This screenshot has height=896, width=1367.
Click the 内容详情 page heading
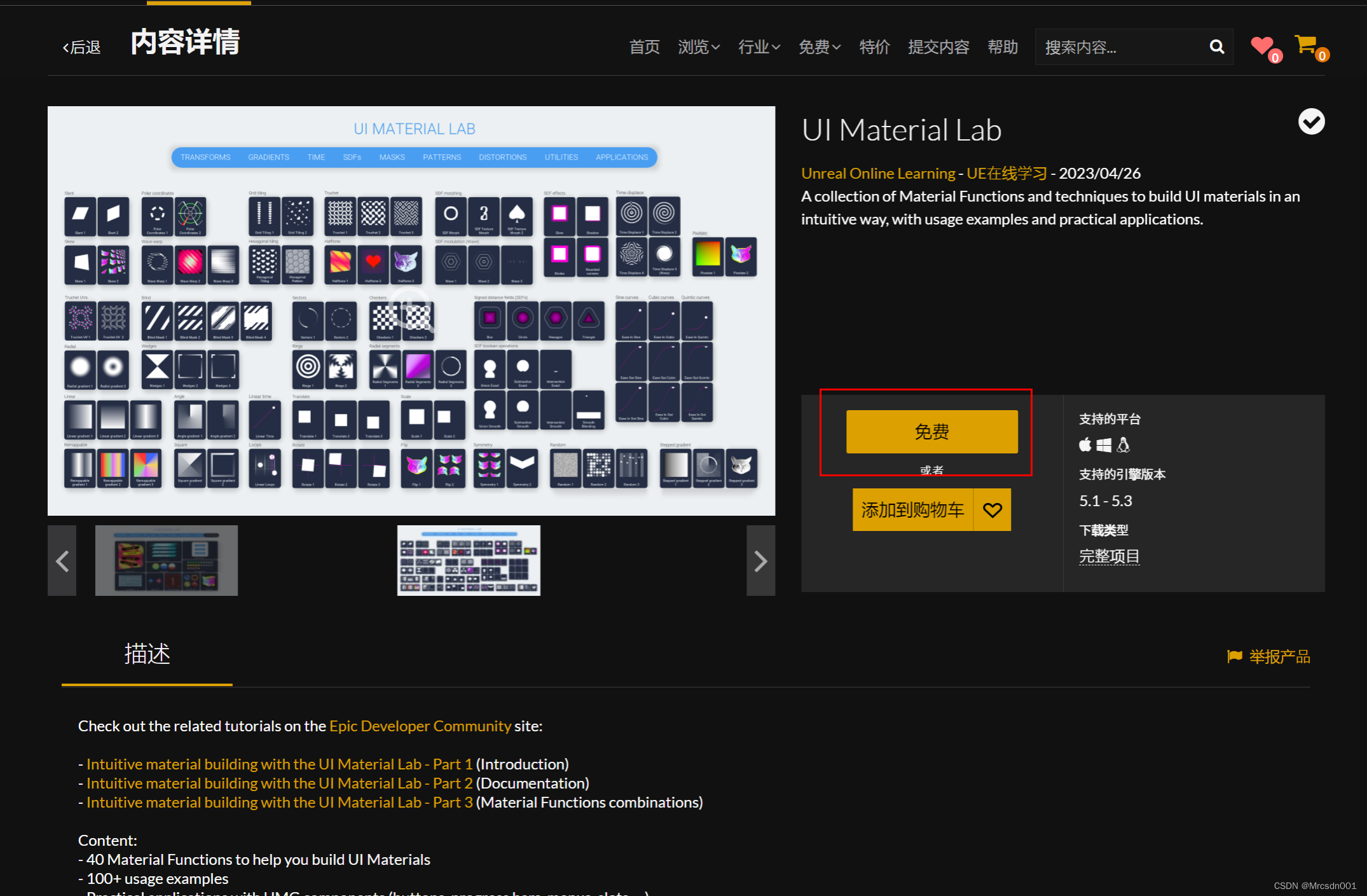point(185,43)
